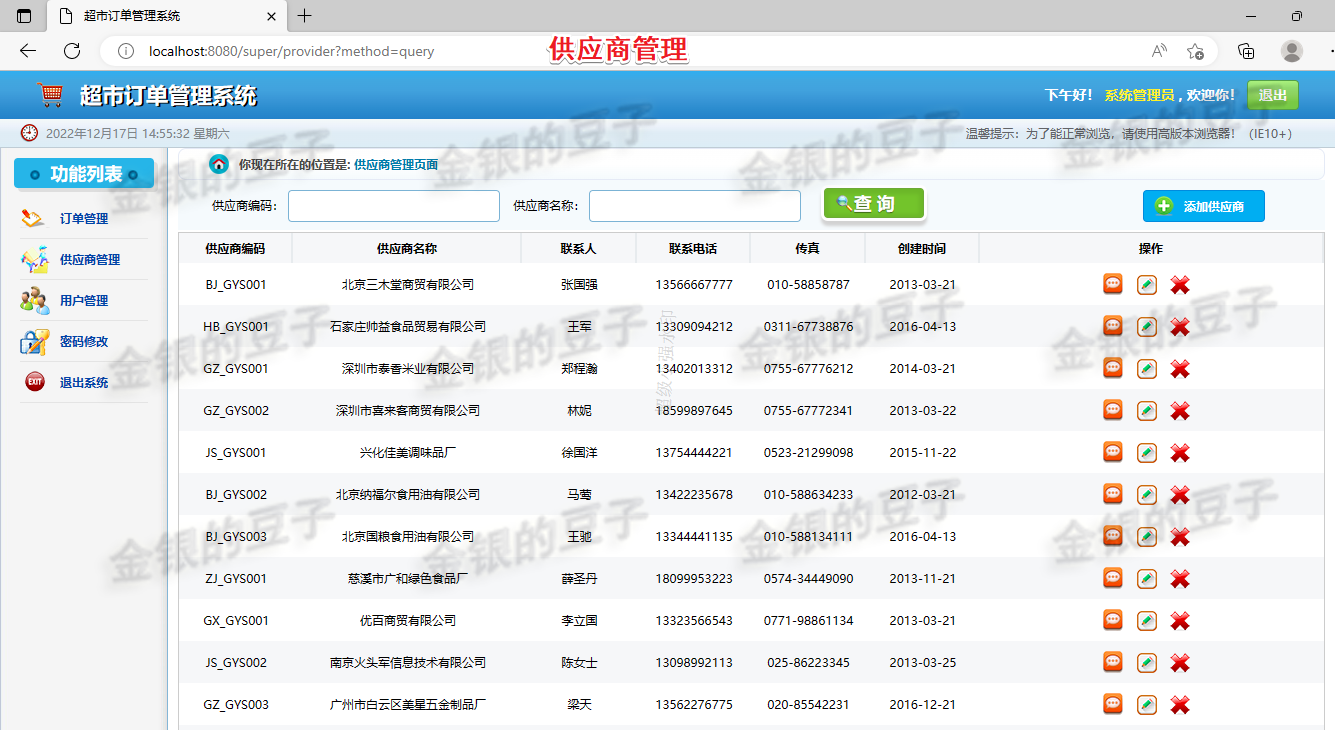Click delete icon for ZJ_GYS001 supplier
This screenshot has height=730, width=1335.
[x=1180, y=578]
